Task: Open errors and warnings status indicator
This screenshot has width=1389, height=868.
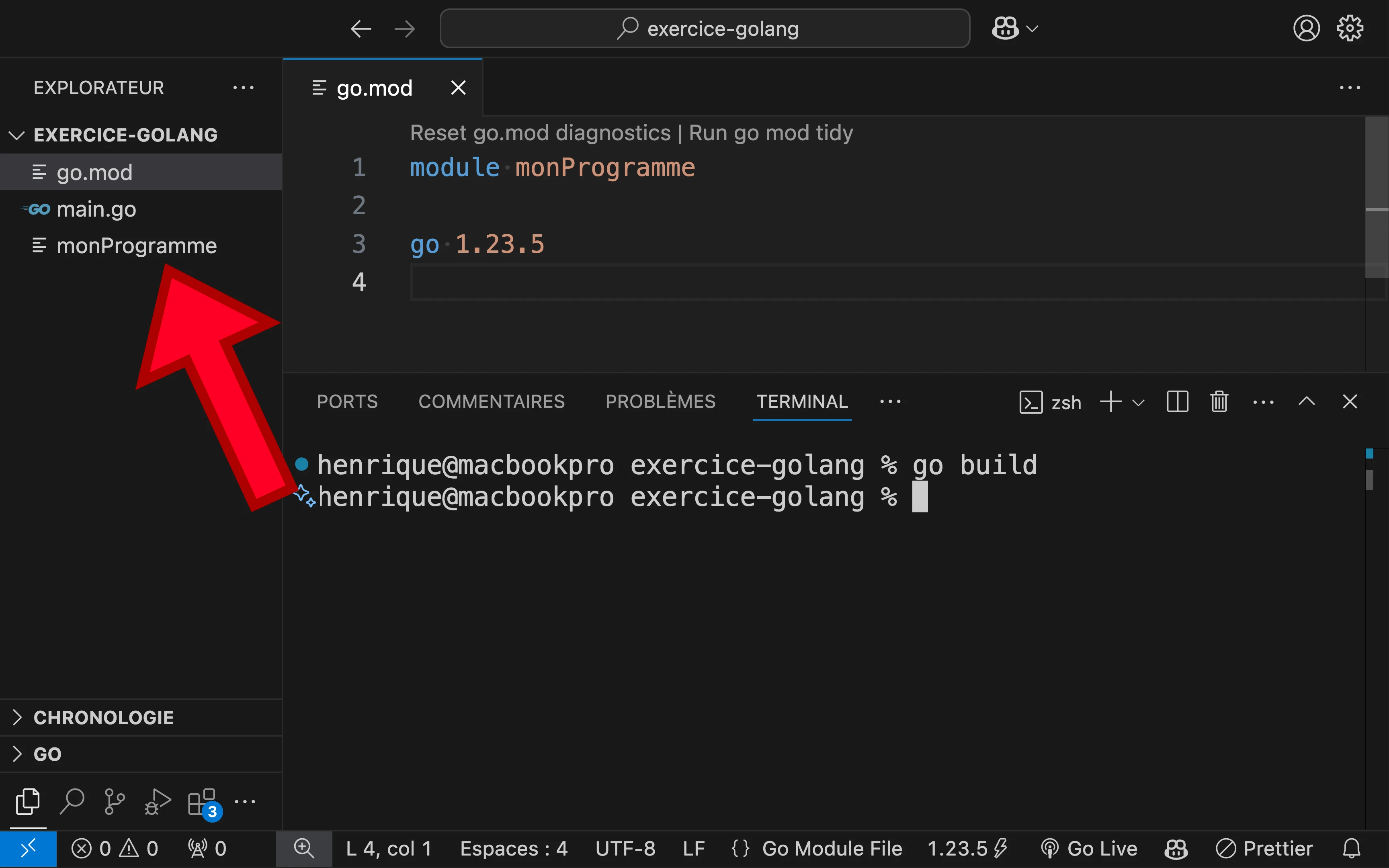Action: [114, 848]
